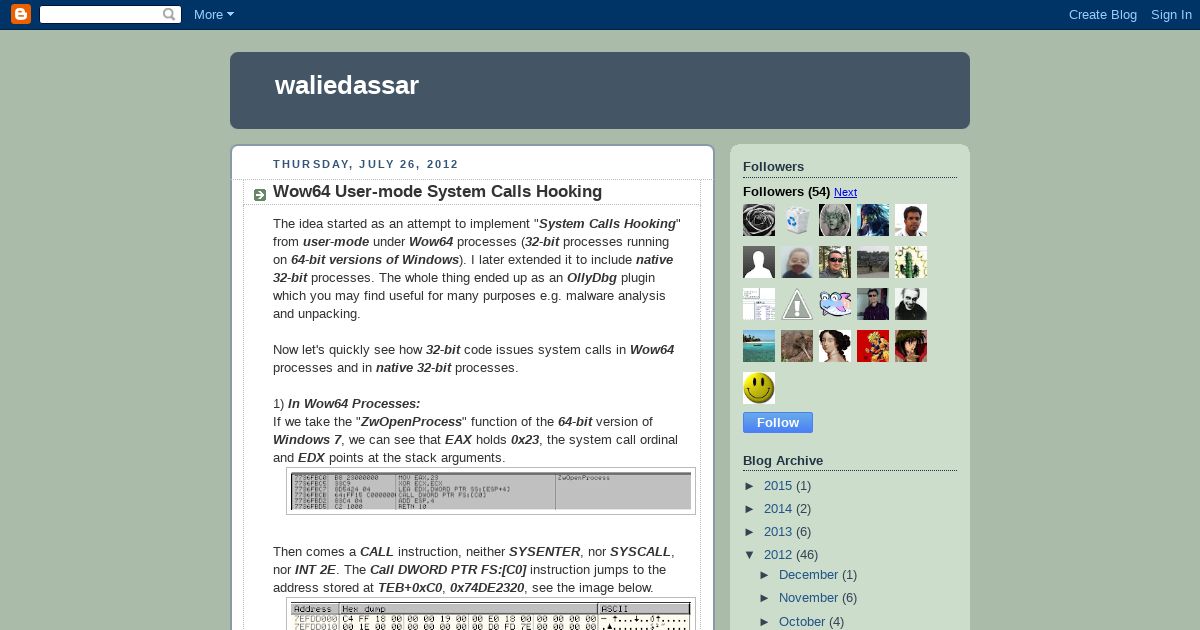Click Next in Followers widget

coord(845,192)
